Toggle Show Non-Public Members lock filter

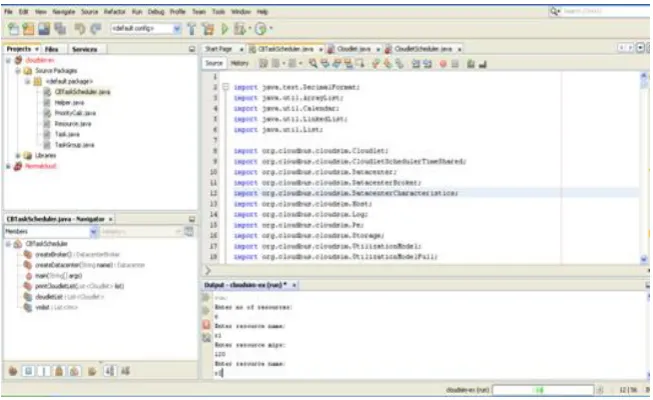point(59,371)
